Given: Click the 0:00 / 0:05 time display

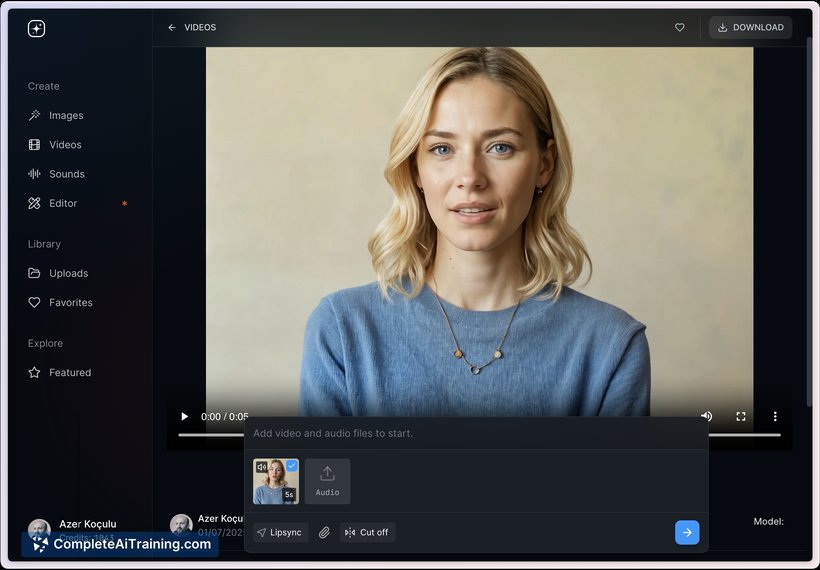Looking at the screenshot, I should pyautogui.click(x=224, y=417).
